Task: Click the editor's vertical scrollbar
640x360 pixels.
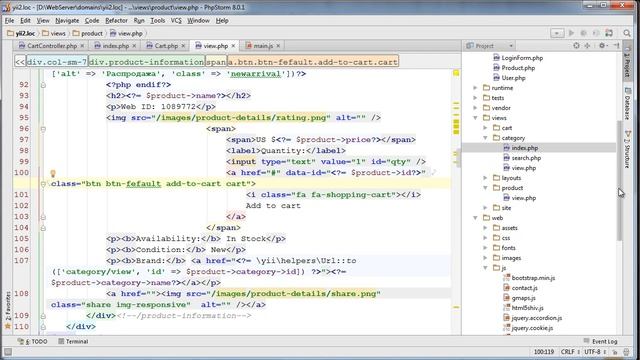Action: (x=459, y=157)
